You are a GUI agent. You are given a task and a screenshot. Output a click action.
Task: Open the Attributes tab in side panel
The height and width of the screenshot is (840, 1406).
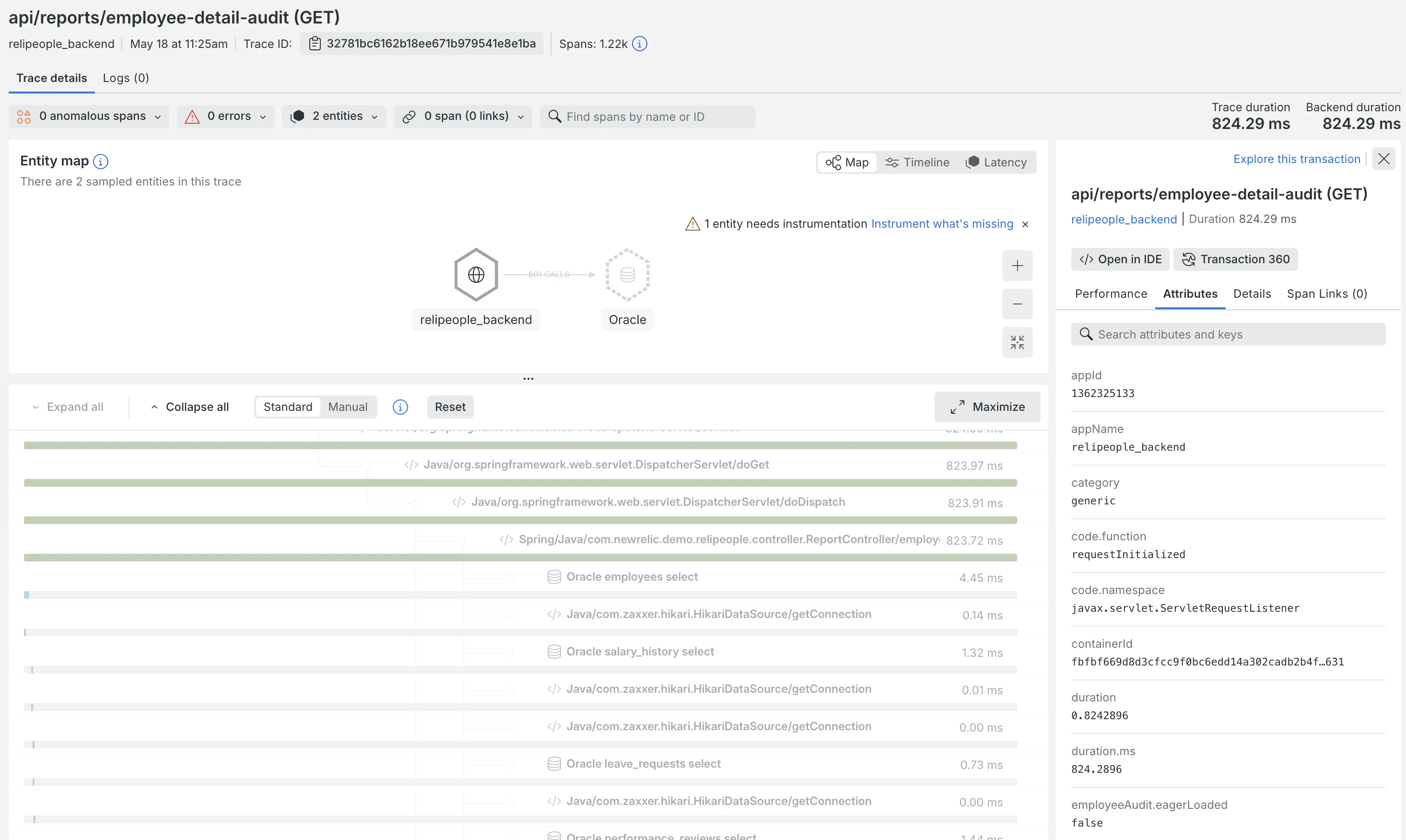(1190, 294)
